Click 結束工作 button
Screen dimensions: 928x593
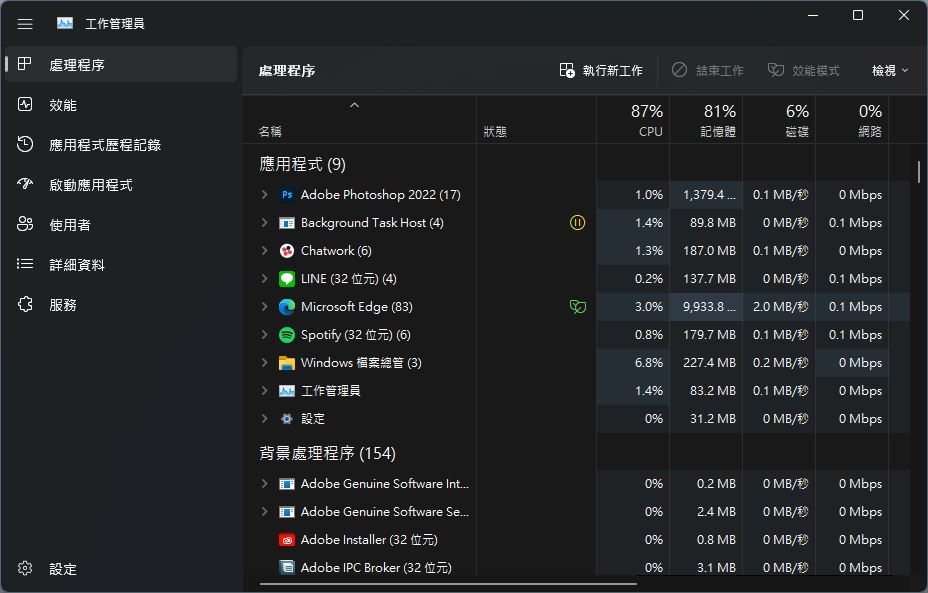pos(708,71)
